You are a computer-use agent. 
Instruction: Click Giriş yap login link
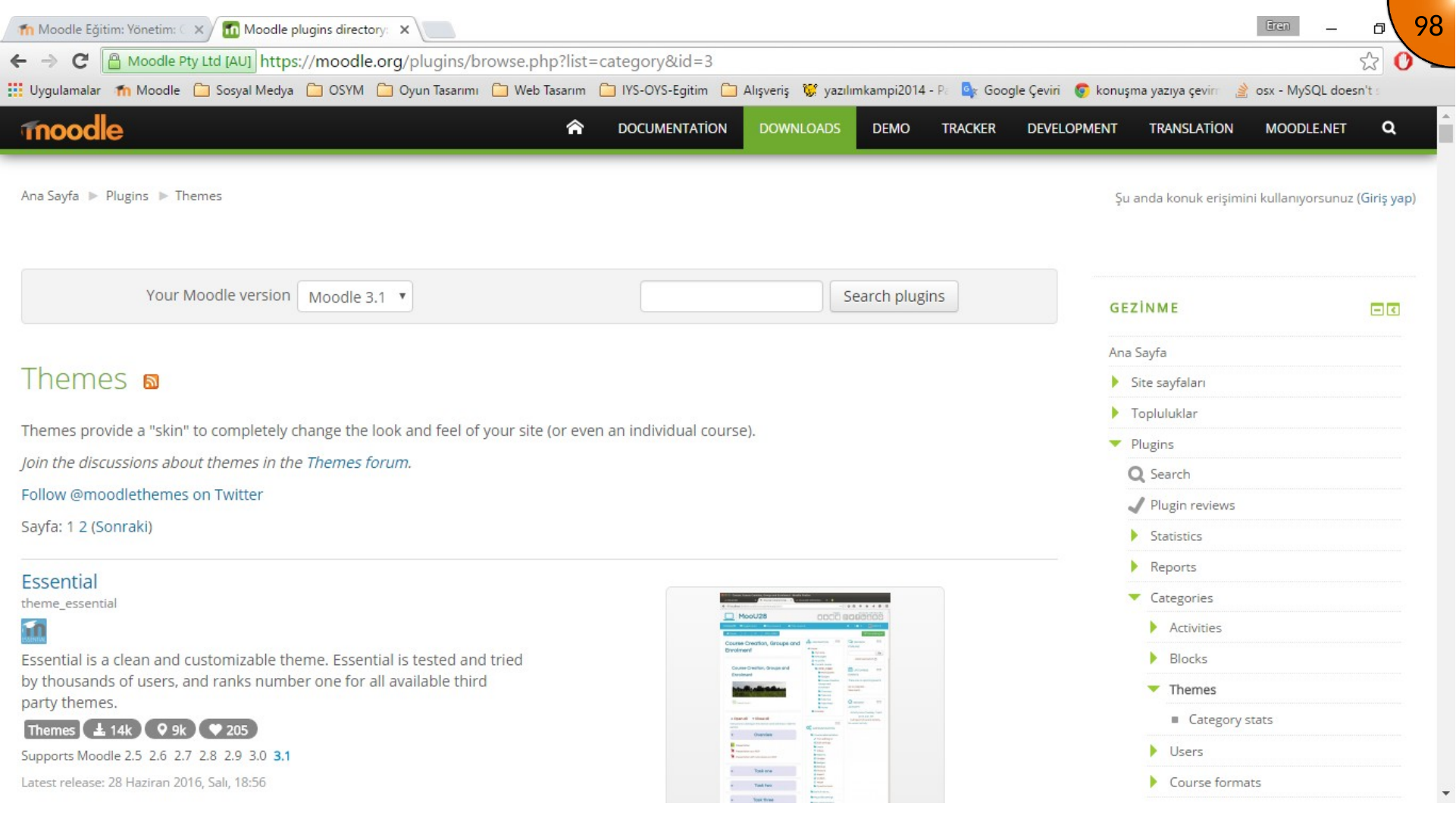pyautogui.click(x=1386, y=198)
